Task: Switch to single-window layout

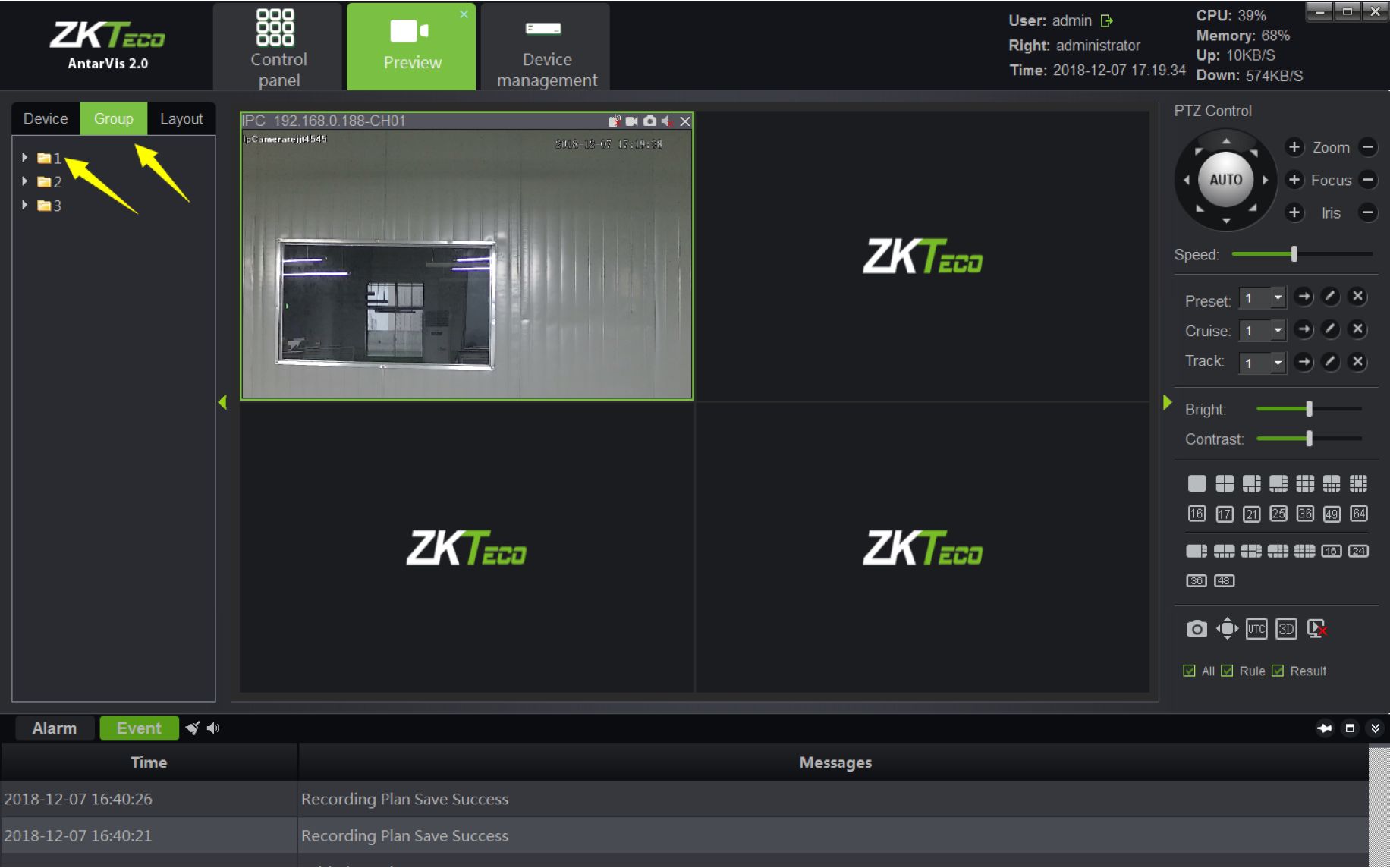Action: 1197,483
